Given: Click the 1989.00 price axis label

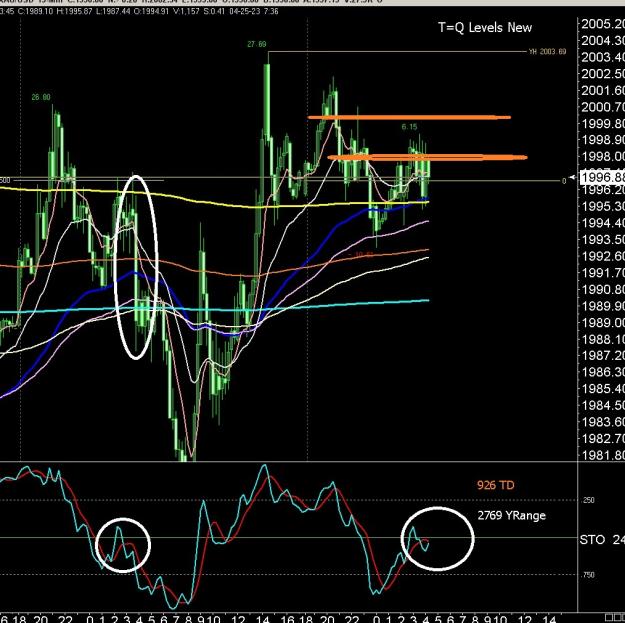Looking at the screenshot, I should coord(603,322).
